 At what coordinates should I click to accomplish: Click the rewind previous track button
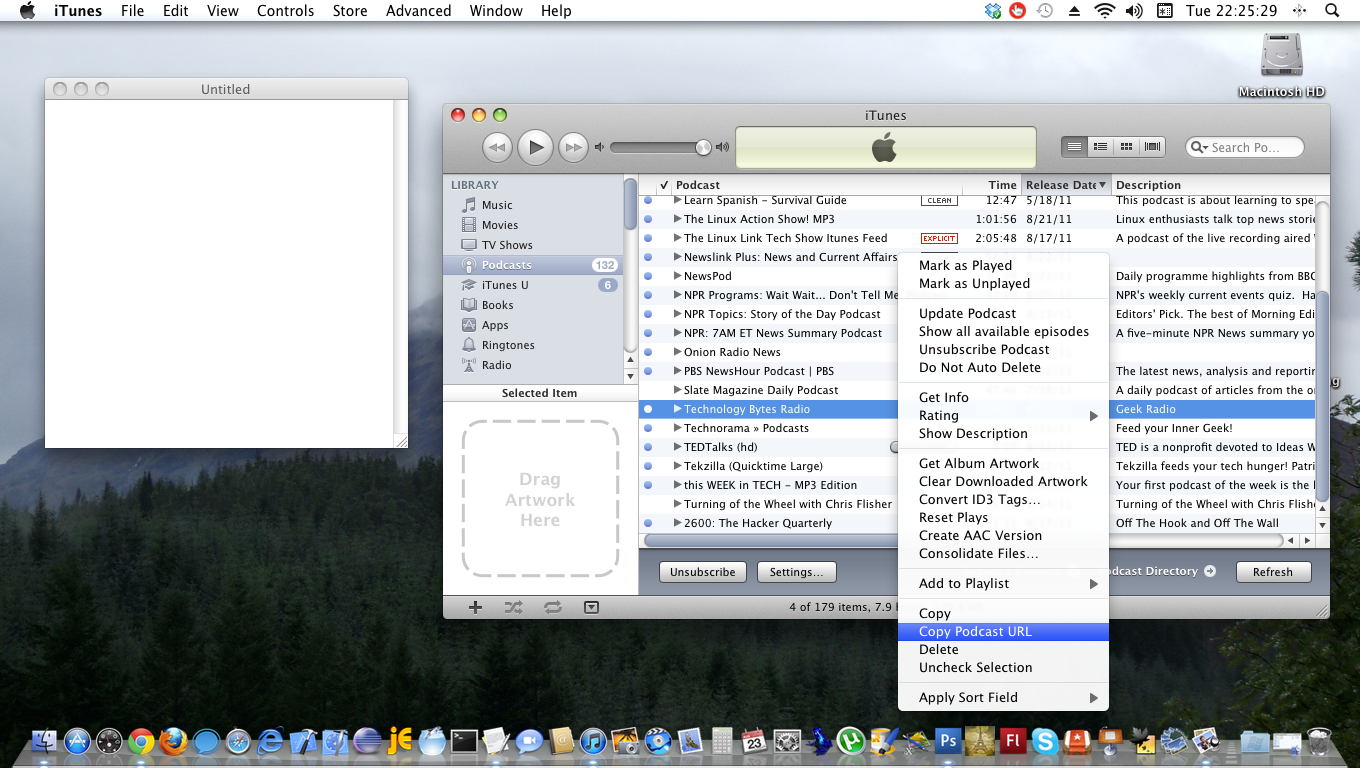click(x=497, y=148)
